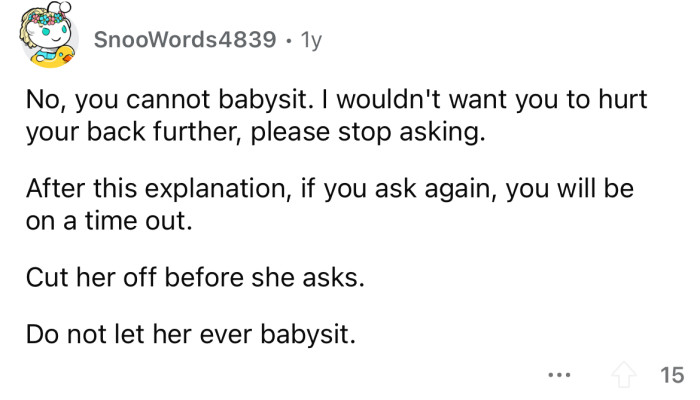700x400 pixels.
Task: Upvote the comment by SnooWords4839
Action: click(624, 375)
